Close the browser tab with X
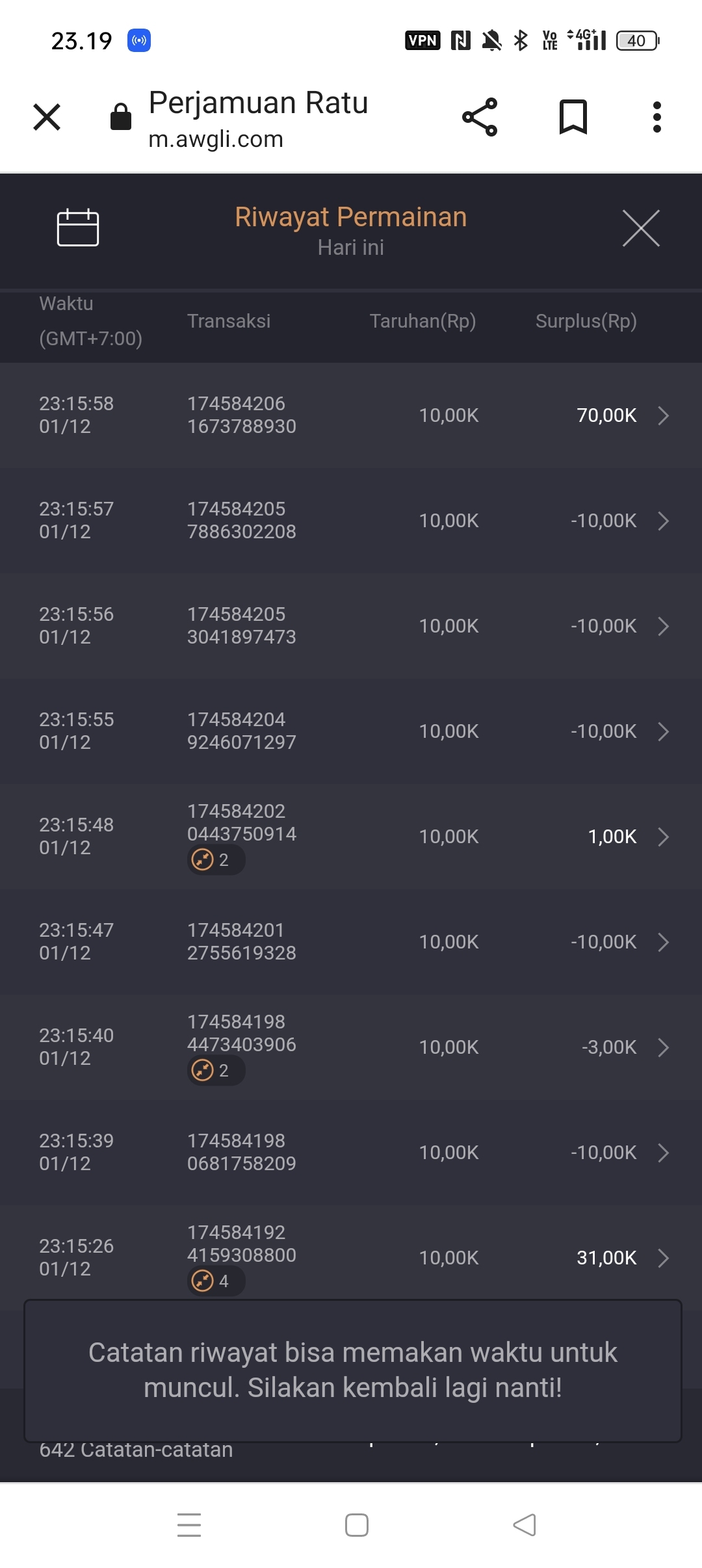Screen dimensions: 702x1568 tap(47, 118)
